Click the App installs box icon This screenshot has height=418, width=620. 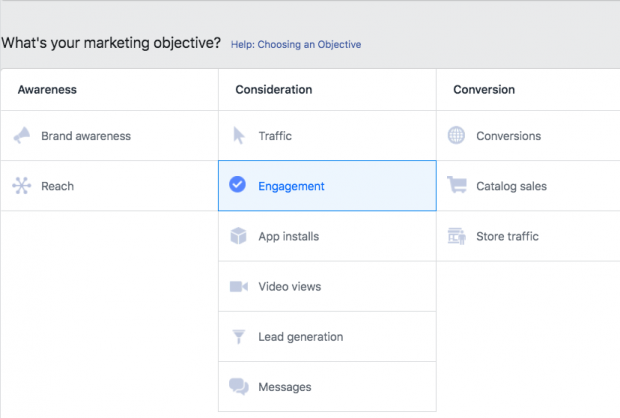click(238, 237)
